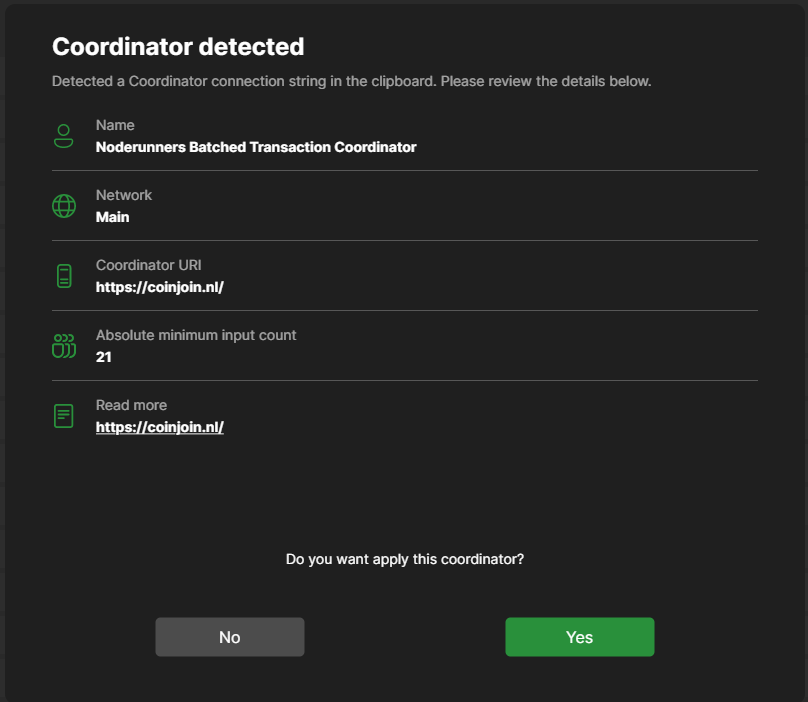Viewport: 808px width, 702px height.
Task: Select the Coordinator URI value https://coinjoin.nl/
Action: pyautogui.click(x=160, y=287)
